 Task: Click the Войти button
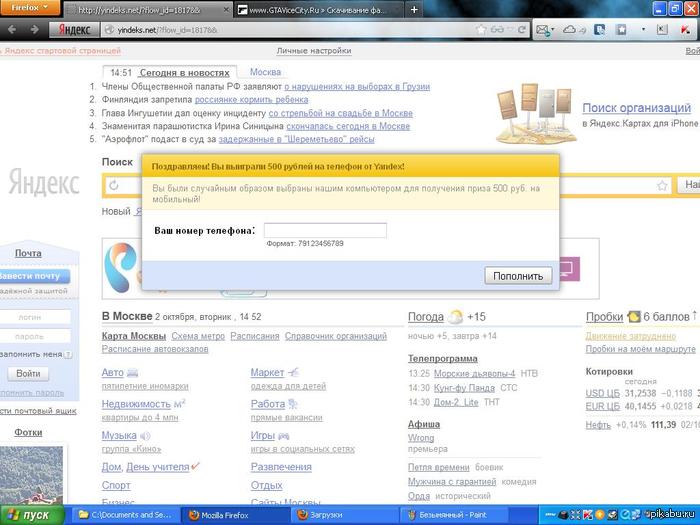[28, 374]
